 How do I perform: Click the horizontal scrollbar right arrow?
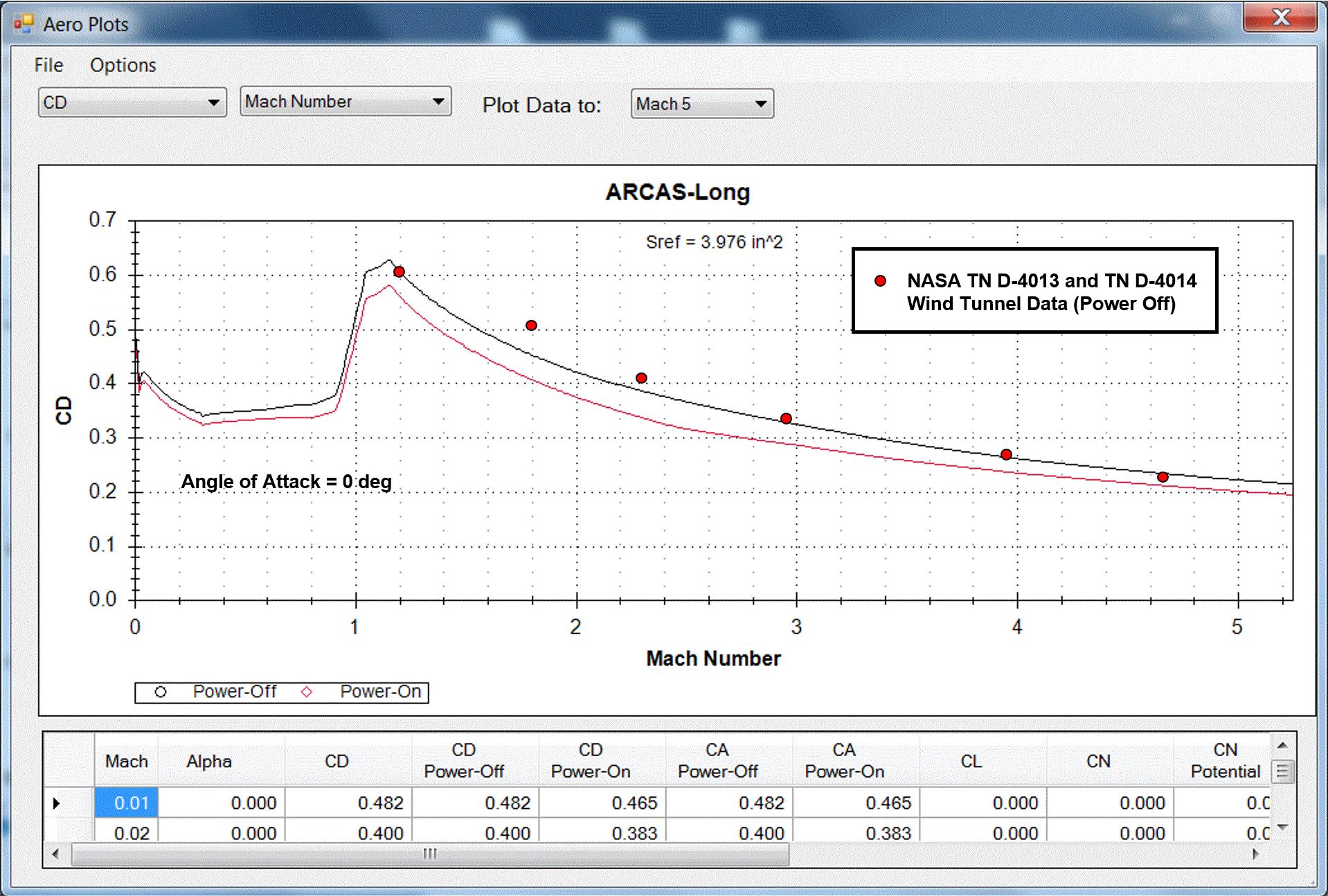tap(1256, 854)
